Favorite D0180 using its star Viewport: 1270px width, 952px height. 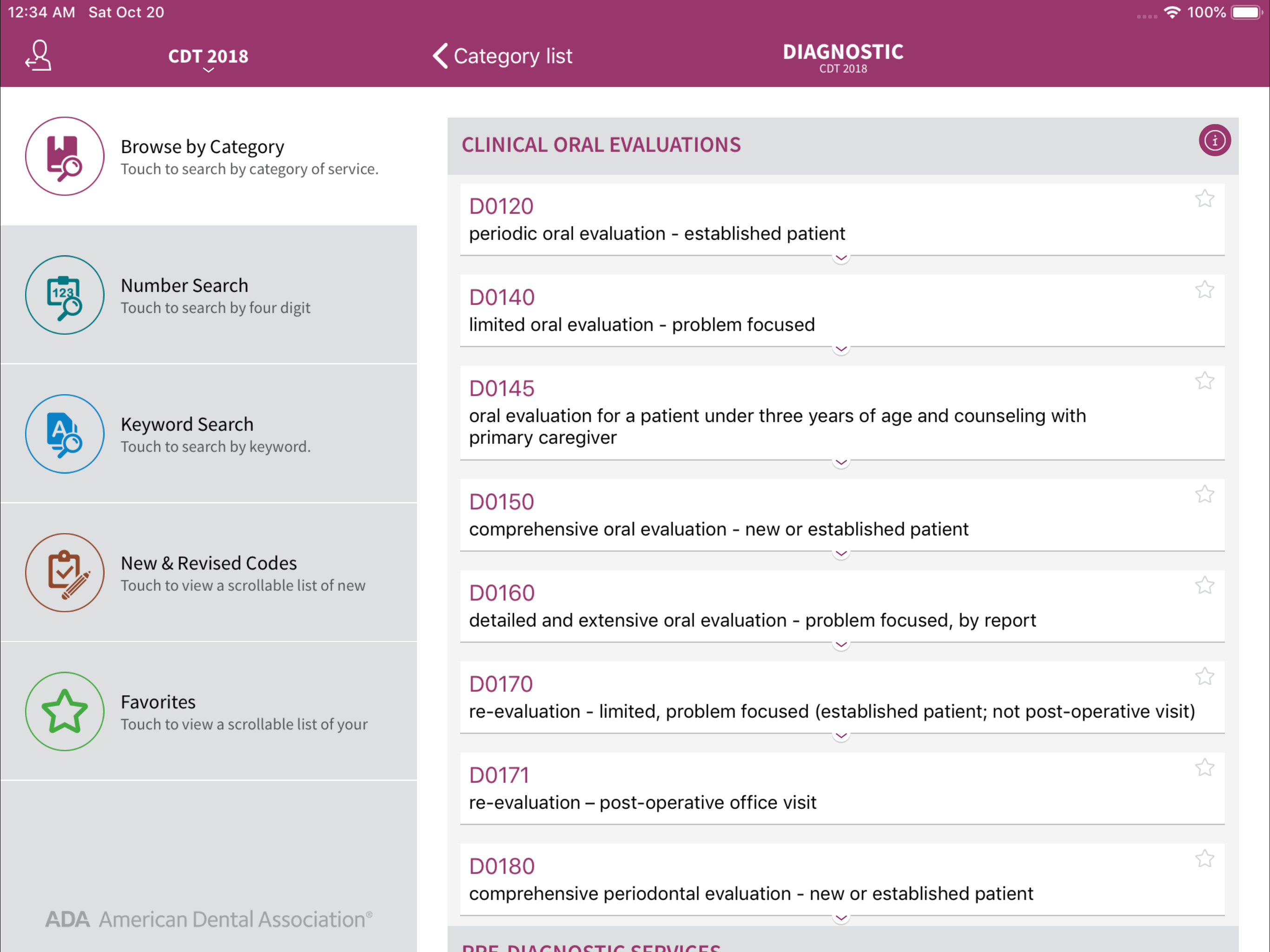point(1204,859)
